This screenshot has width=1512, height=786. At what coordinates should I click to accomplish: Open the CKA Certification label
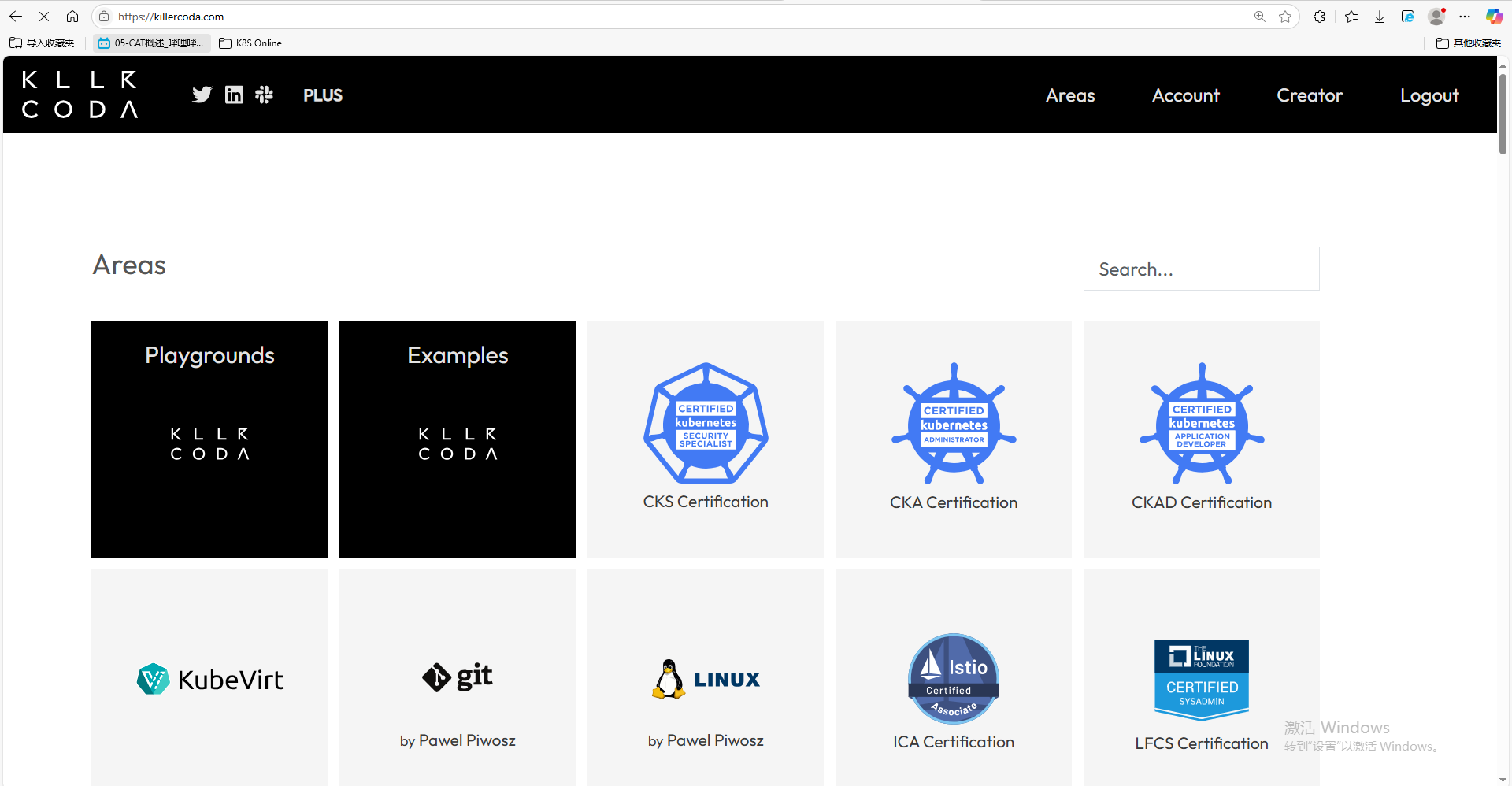pos(954,502)
